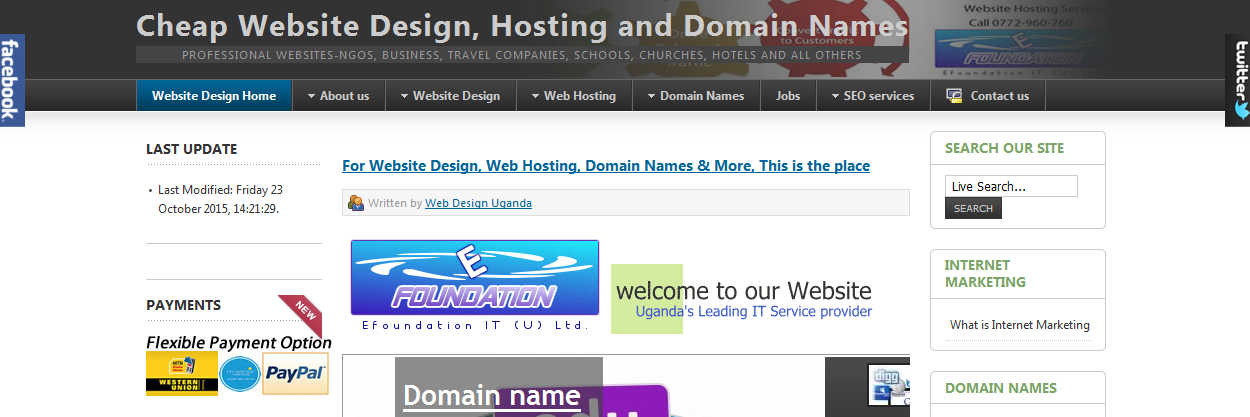This screenshot has width=1250, height=417.
Task: Open the Jobs menu item
Action: point(788,96)
